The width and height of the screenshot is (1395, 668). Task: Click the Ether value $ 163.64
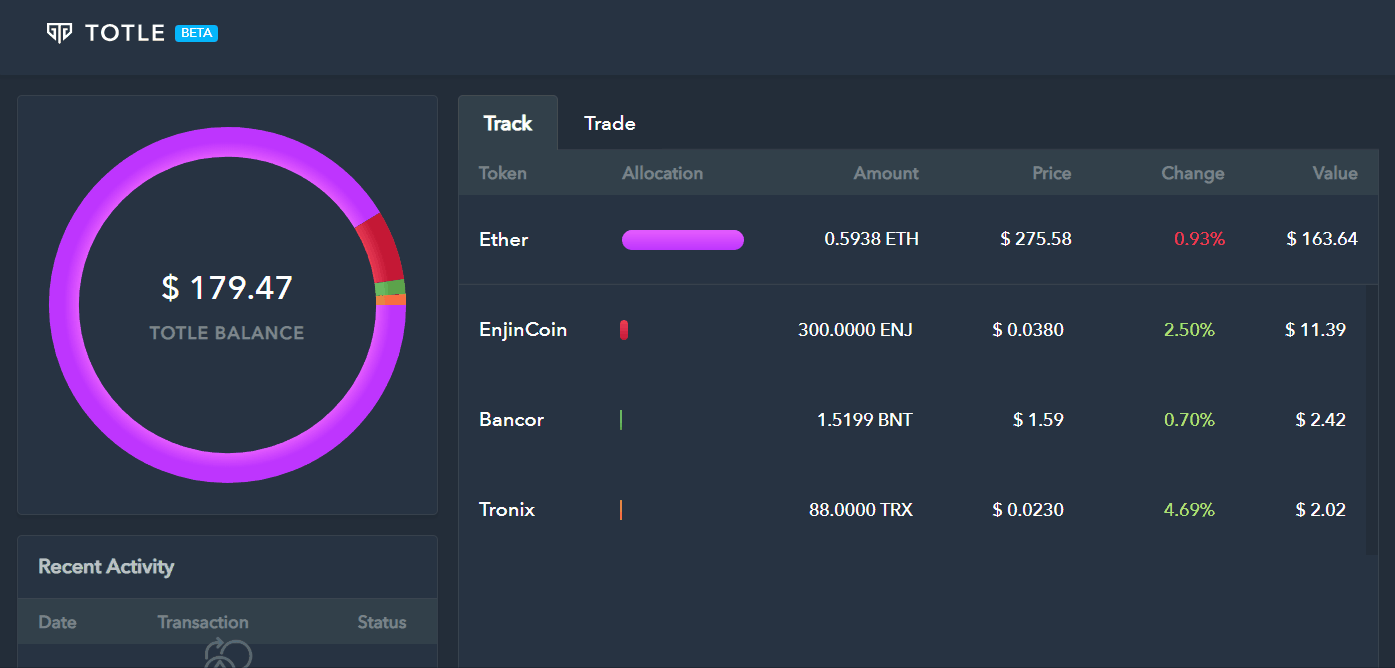(x=1322, y=239)
